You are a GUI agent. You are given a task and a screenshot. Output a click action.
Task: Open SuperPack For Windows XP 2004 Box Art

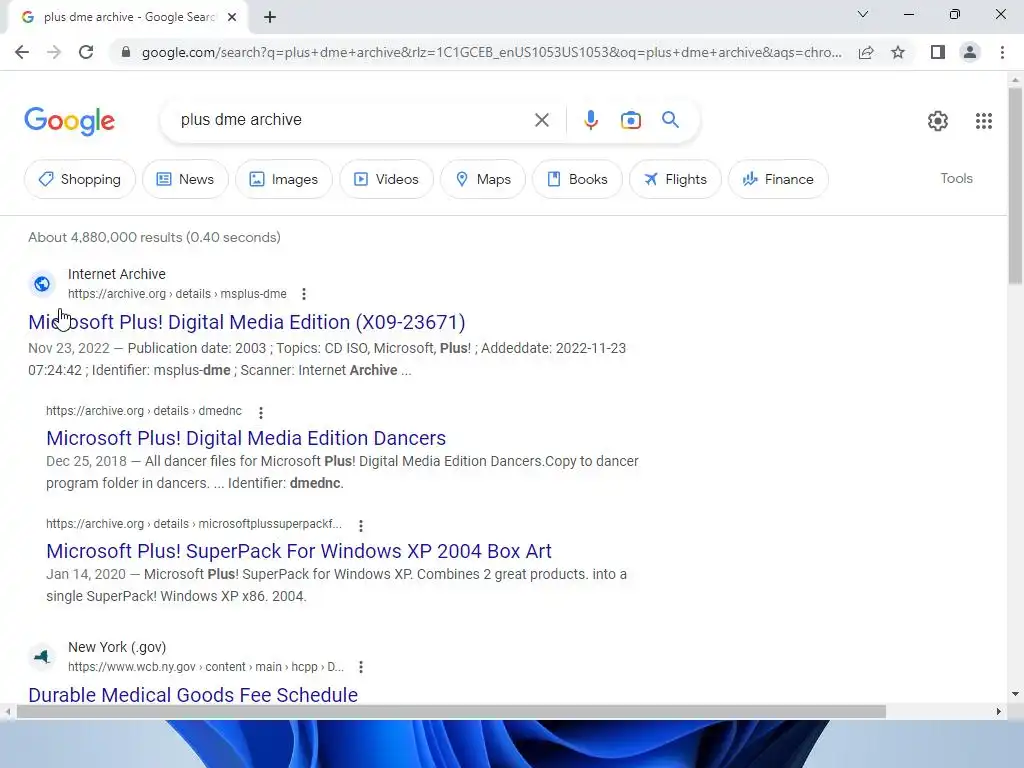(x=299, y=551)
